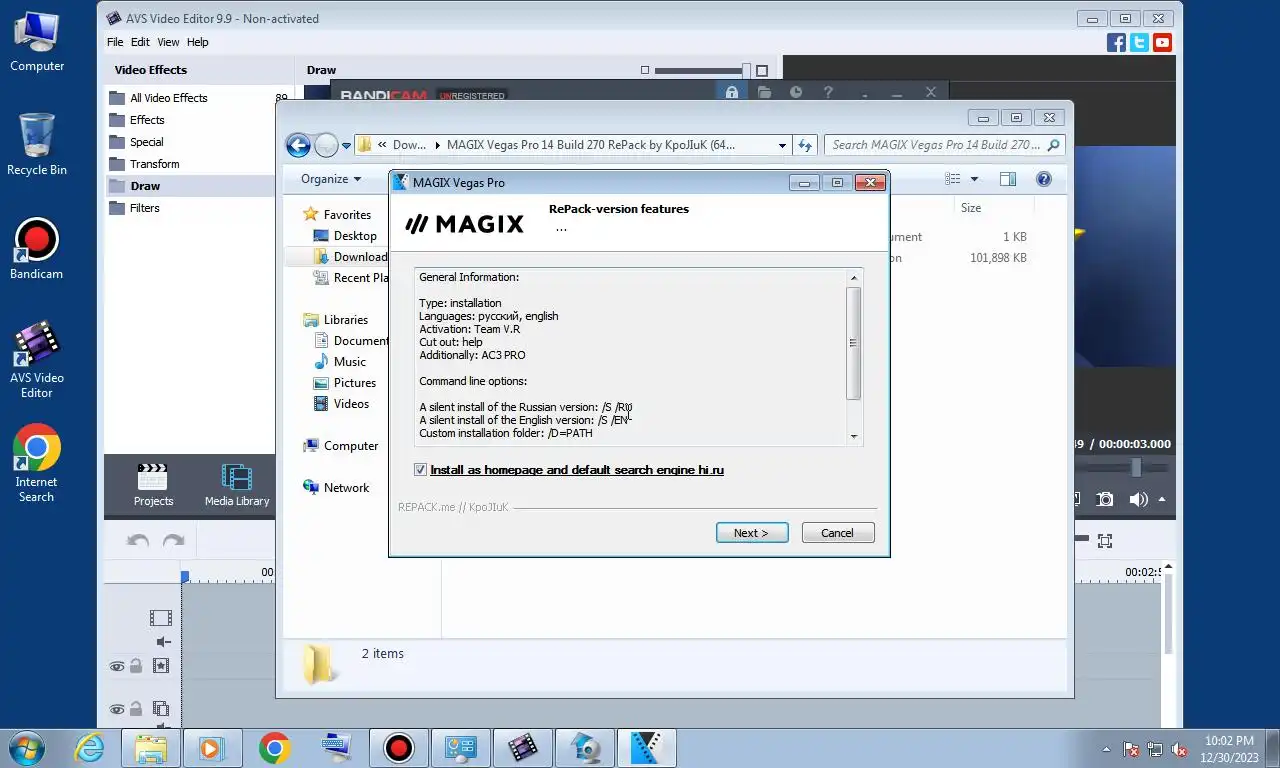1280x768 pixels.
Task: Open Organize dropdown in Explorer
Action: point(331,179)
